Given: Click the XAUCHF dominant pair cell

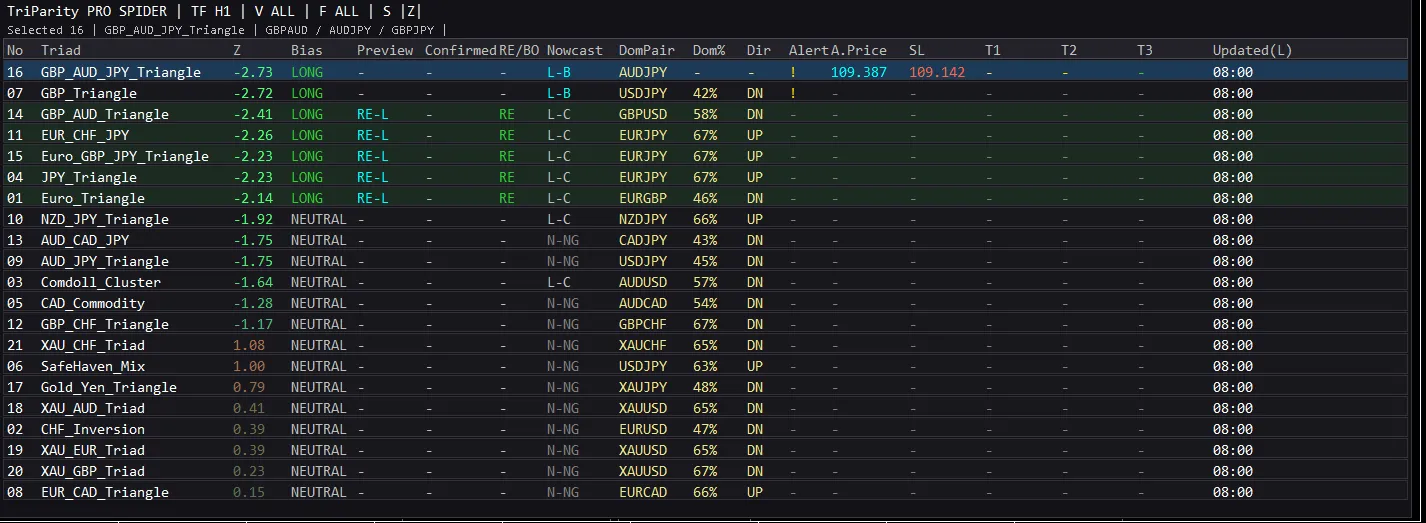Looking at the screenshot, I should (643, 345).
